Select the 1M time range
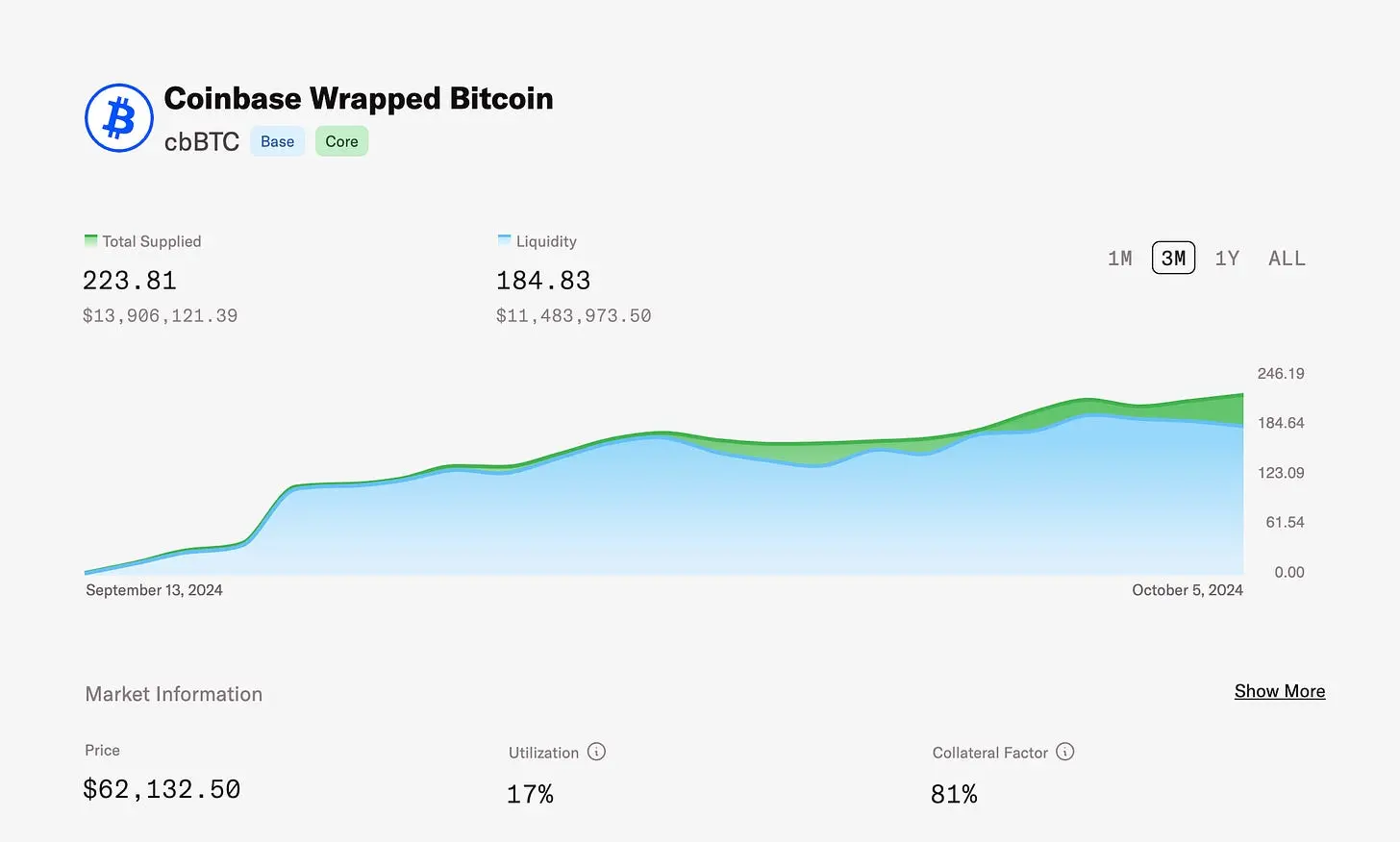 1119,259
